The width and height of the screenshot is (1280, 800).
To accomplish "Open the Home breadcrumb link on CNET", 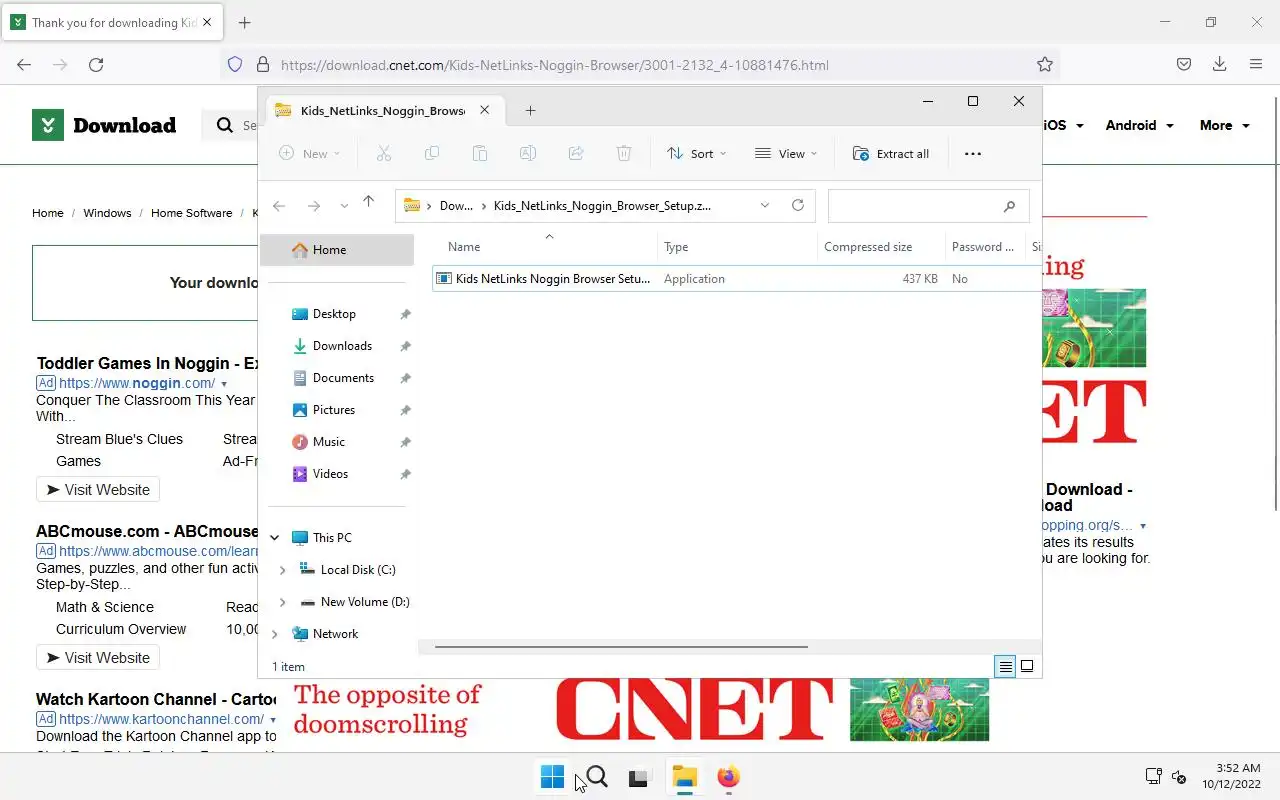I will [47, 213].
